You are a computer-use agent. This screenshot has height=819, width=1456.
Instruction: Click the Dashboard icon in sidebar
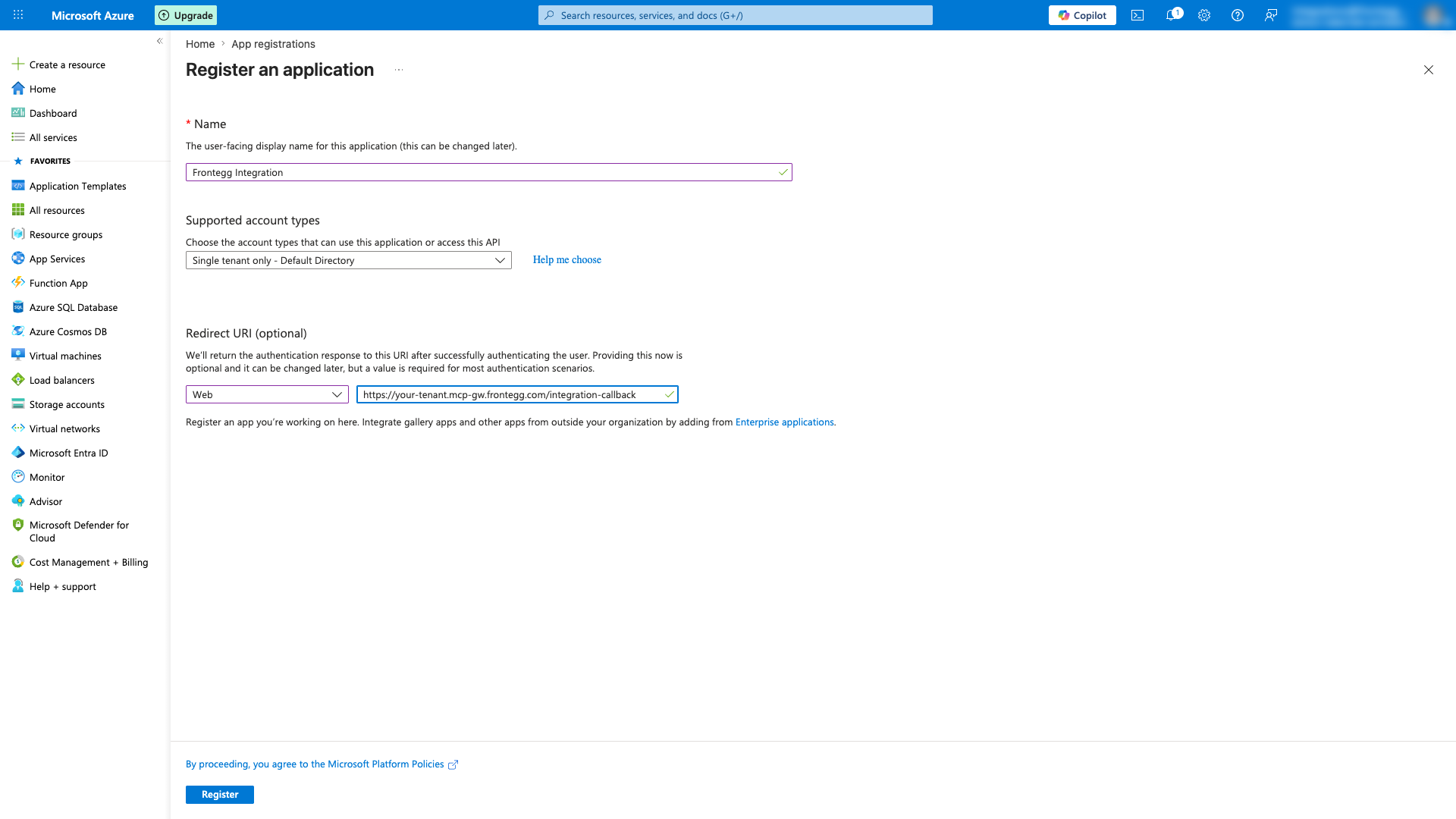pyautogui.click(x=18, y=113)
